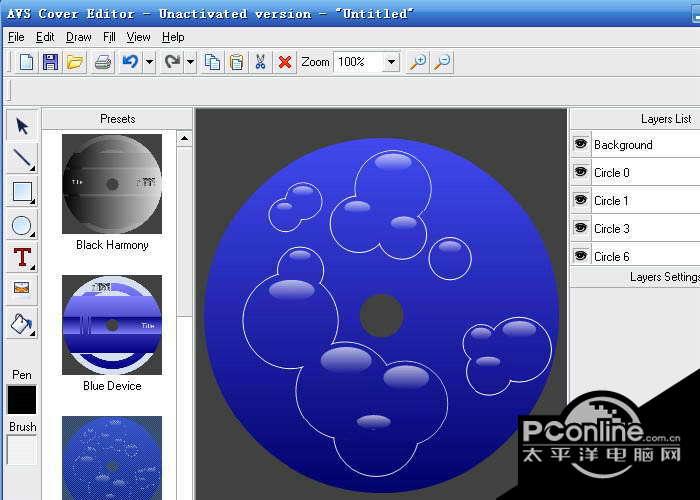Screen dimensions: 700x500
Task: Select the arrow pointer tool
Action: [22, 126]
